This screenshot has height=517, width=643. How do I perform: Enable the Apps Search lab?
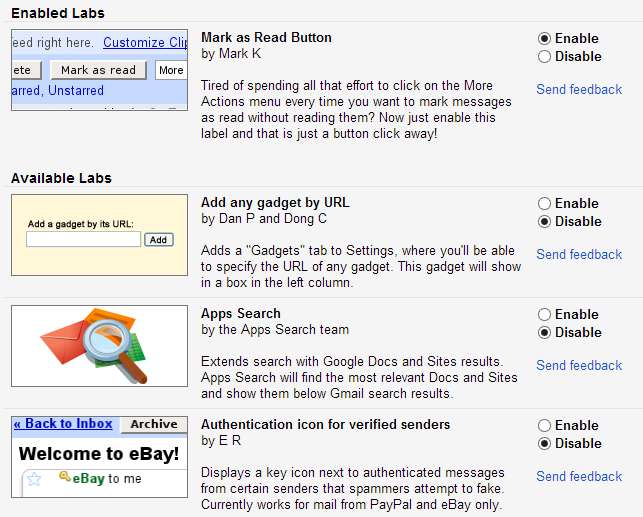(545, 315)
